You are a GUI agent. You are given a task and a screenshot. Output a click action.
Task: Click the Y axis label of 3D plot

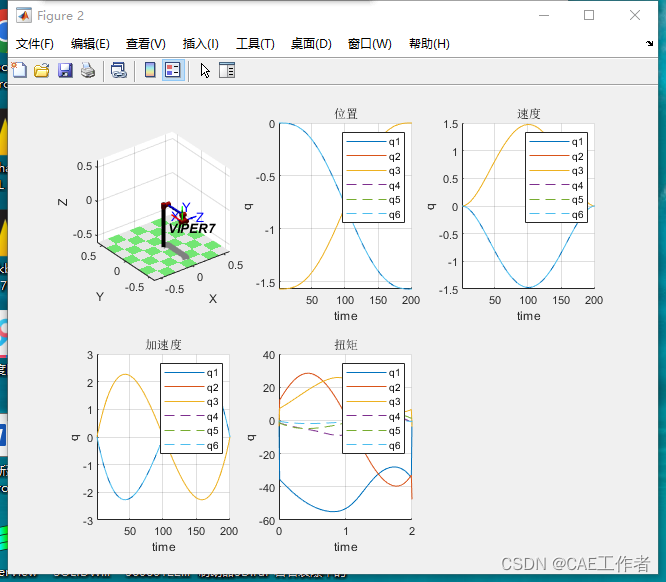pos(100,297)
